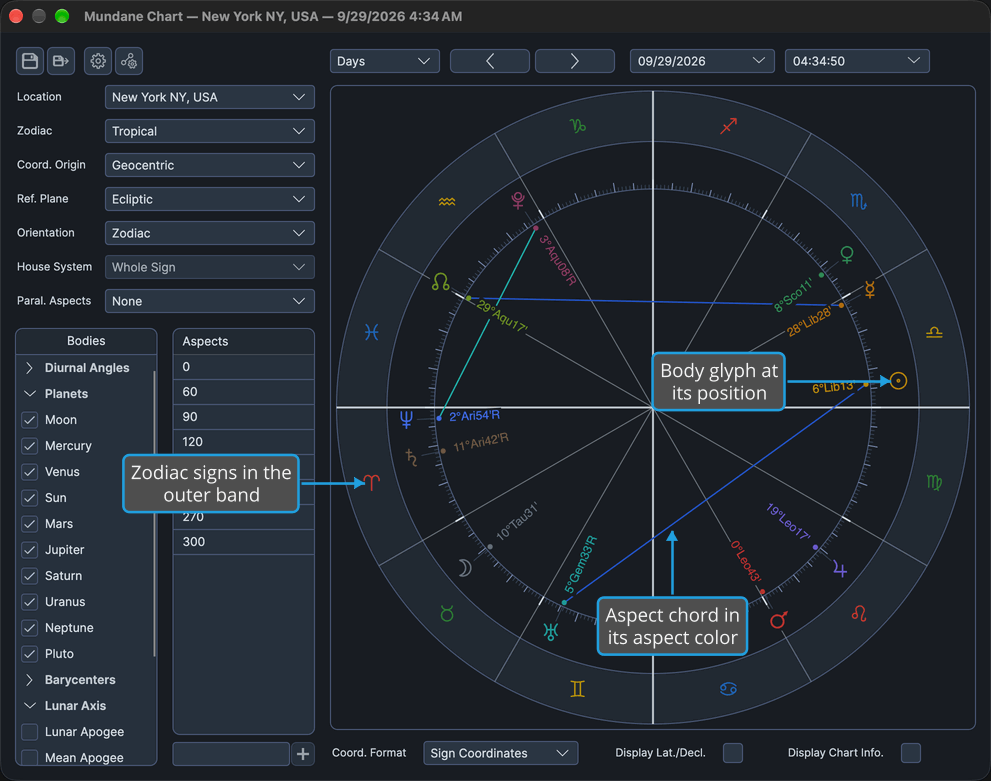Open the Paral. Aspects None dropdown
Viewport: 991px width, 781px height.
click(210, 301)
